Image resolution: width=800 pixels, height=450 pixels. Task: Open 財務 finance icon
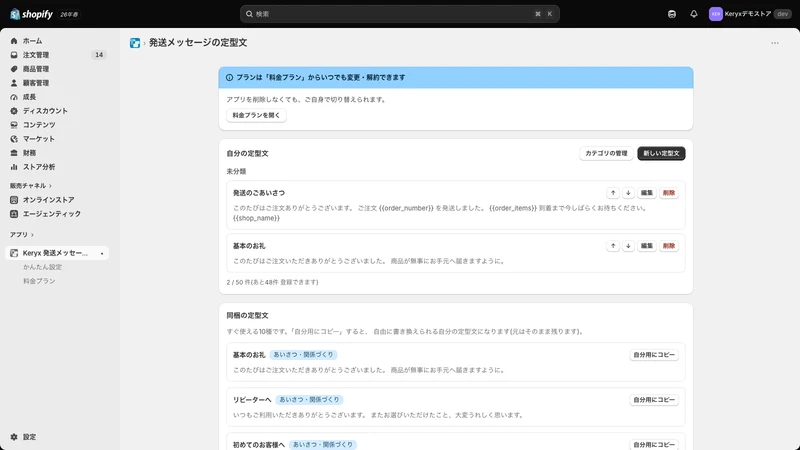click(14, 153)
